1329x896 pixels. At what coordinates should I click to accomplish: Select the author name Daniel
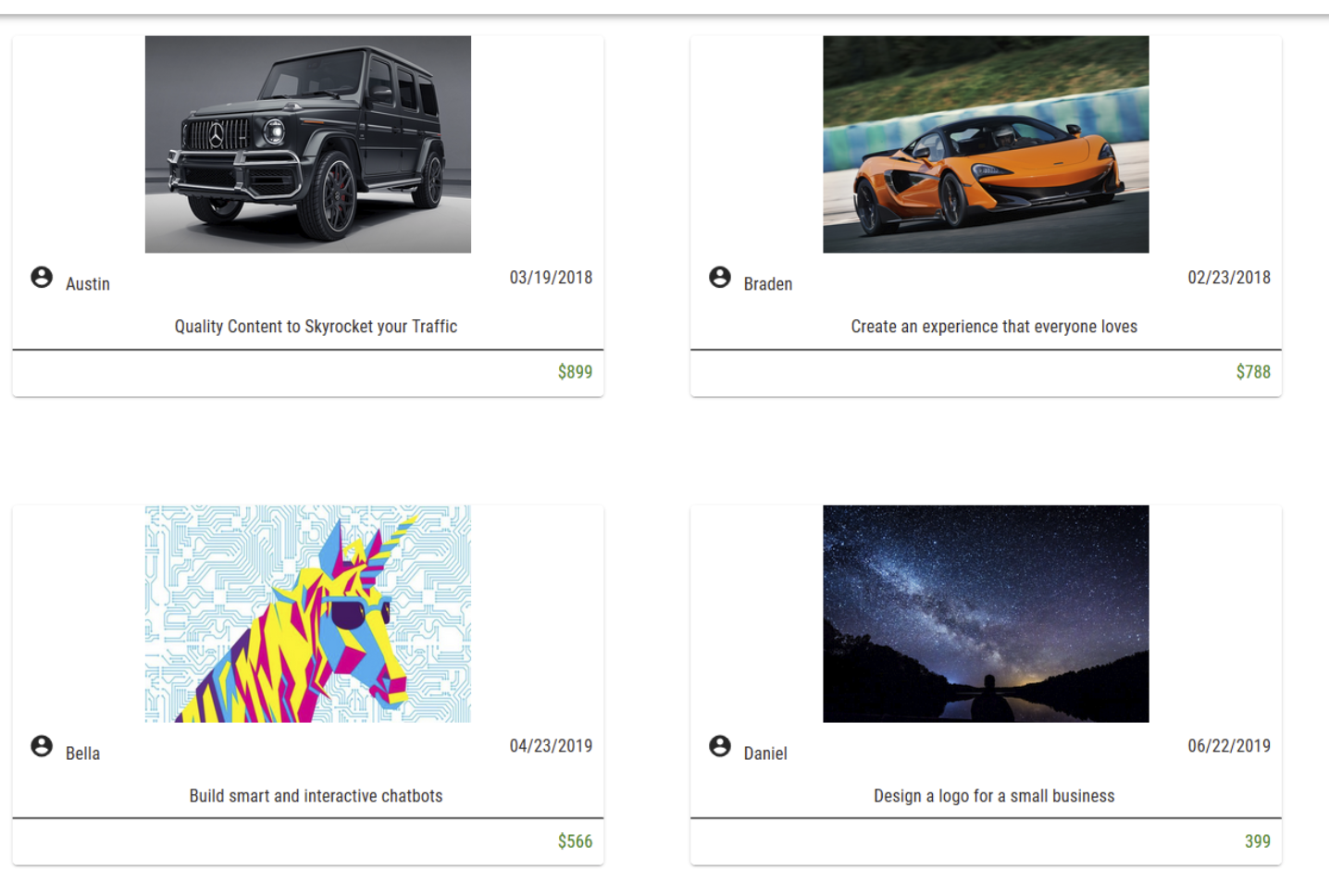765,753
